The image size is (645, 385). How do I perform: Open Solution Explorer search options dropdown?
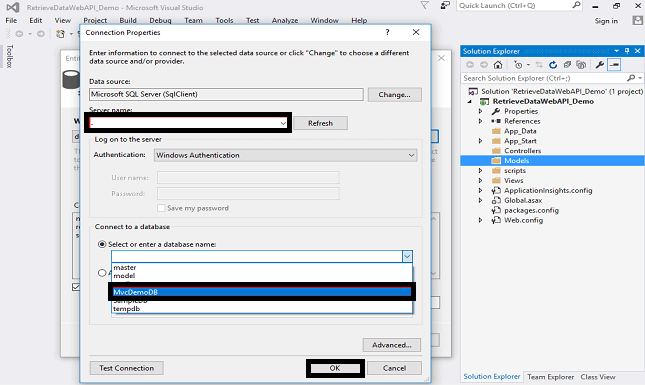[x=640, y=78]
